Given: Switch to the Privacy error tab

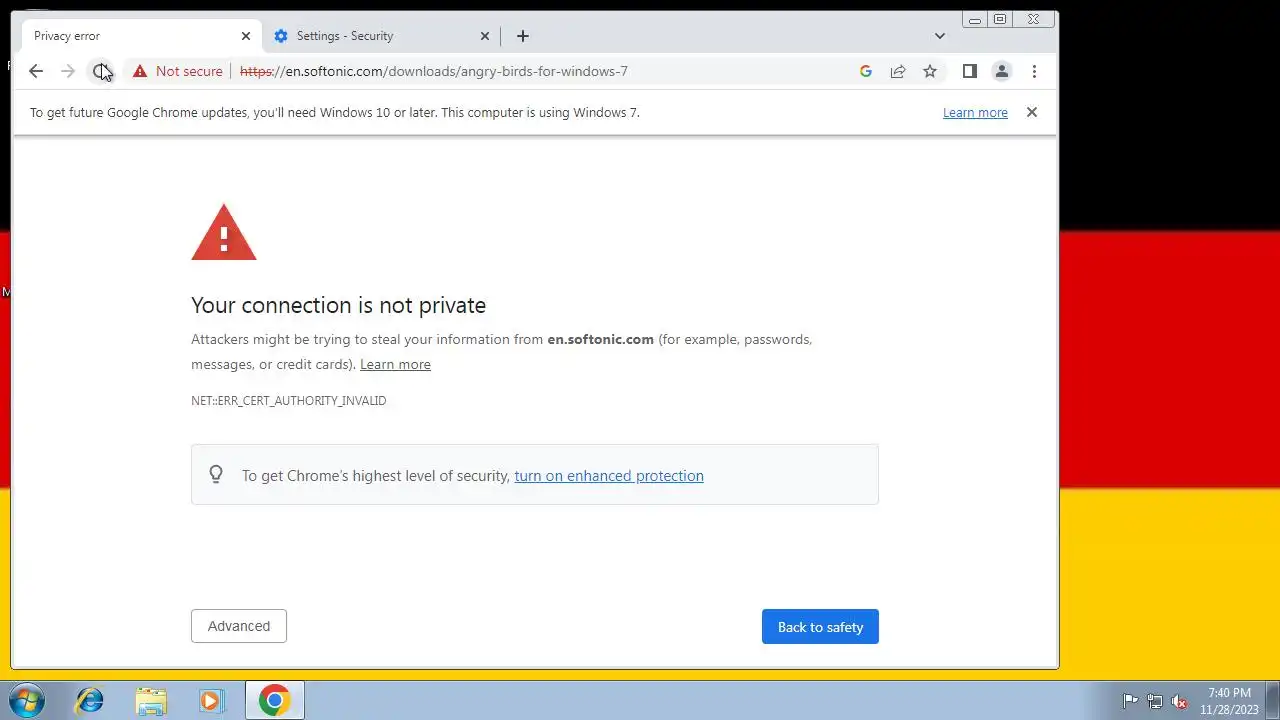Looking at the screenshot, I should tap(141, 36).
